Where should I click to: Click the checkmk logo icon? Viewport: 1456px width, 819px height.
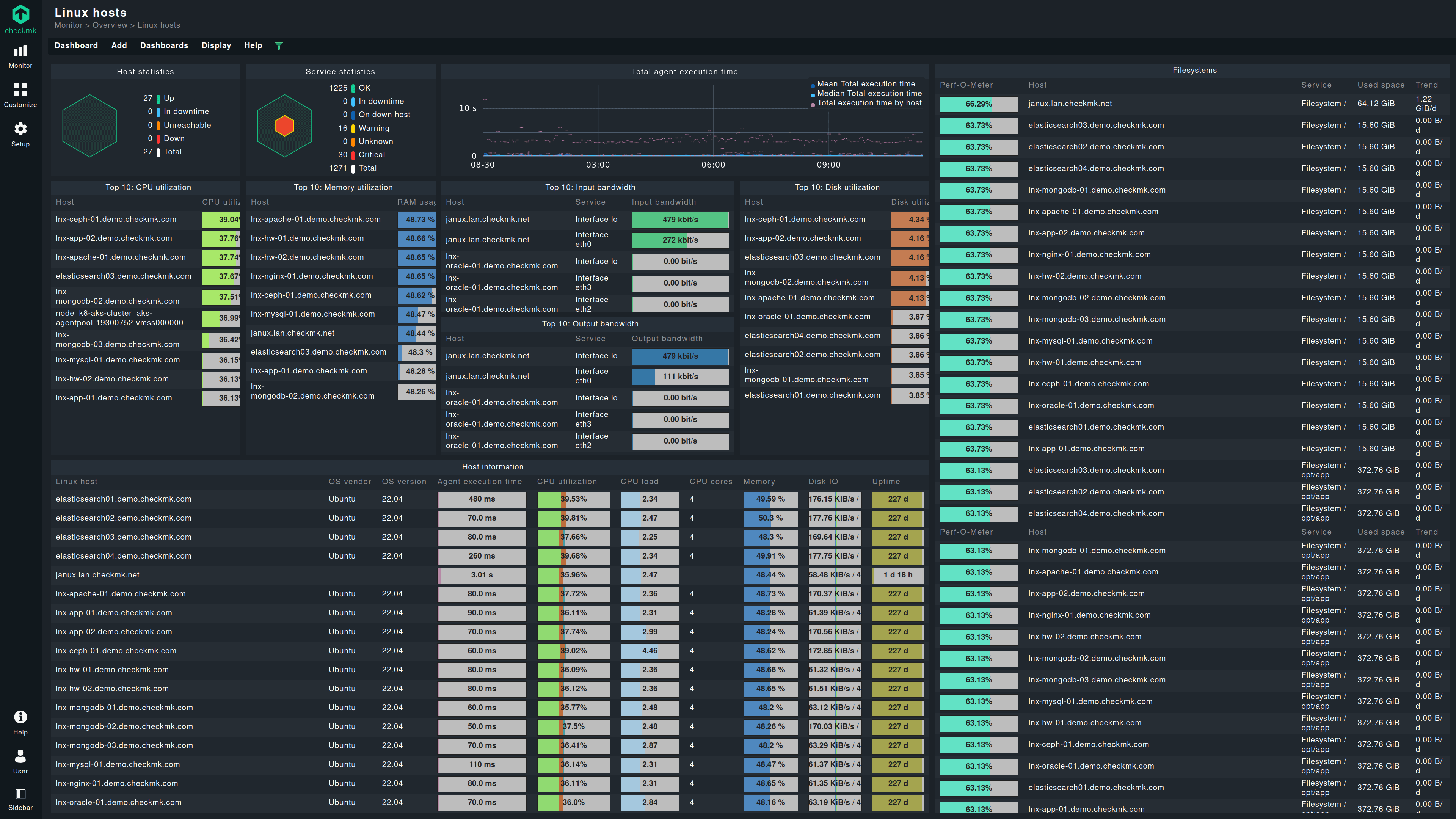coord(20,15)
